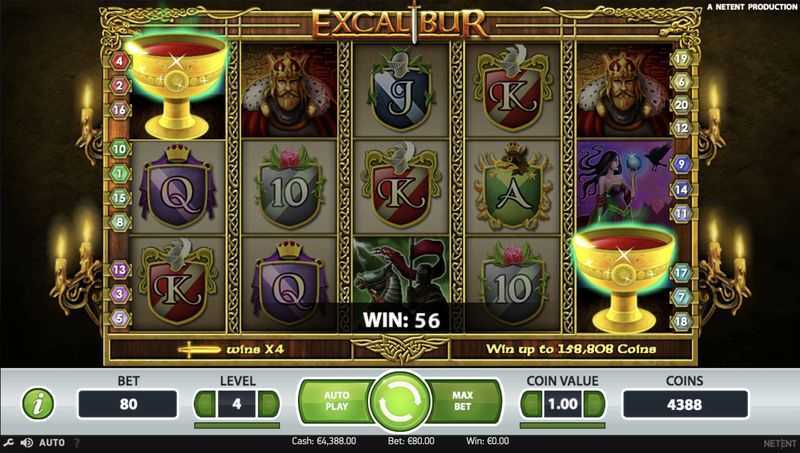The width and height of the screenshot is (800, 453).
Task: Select payline 9 marker
Action: click(x=681, y=164)
